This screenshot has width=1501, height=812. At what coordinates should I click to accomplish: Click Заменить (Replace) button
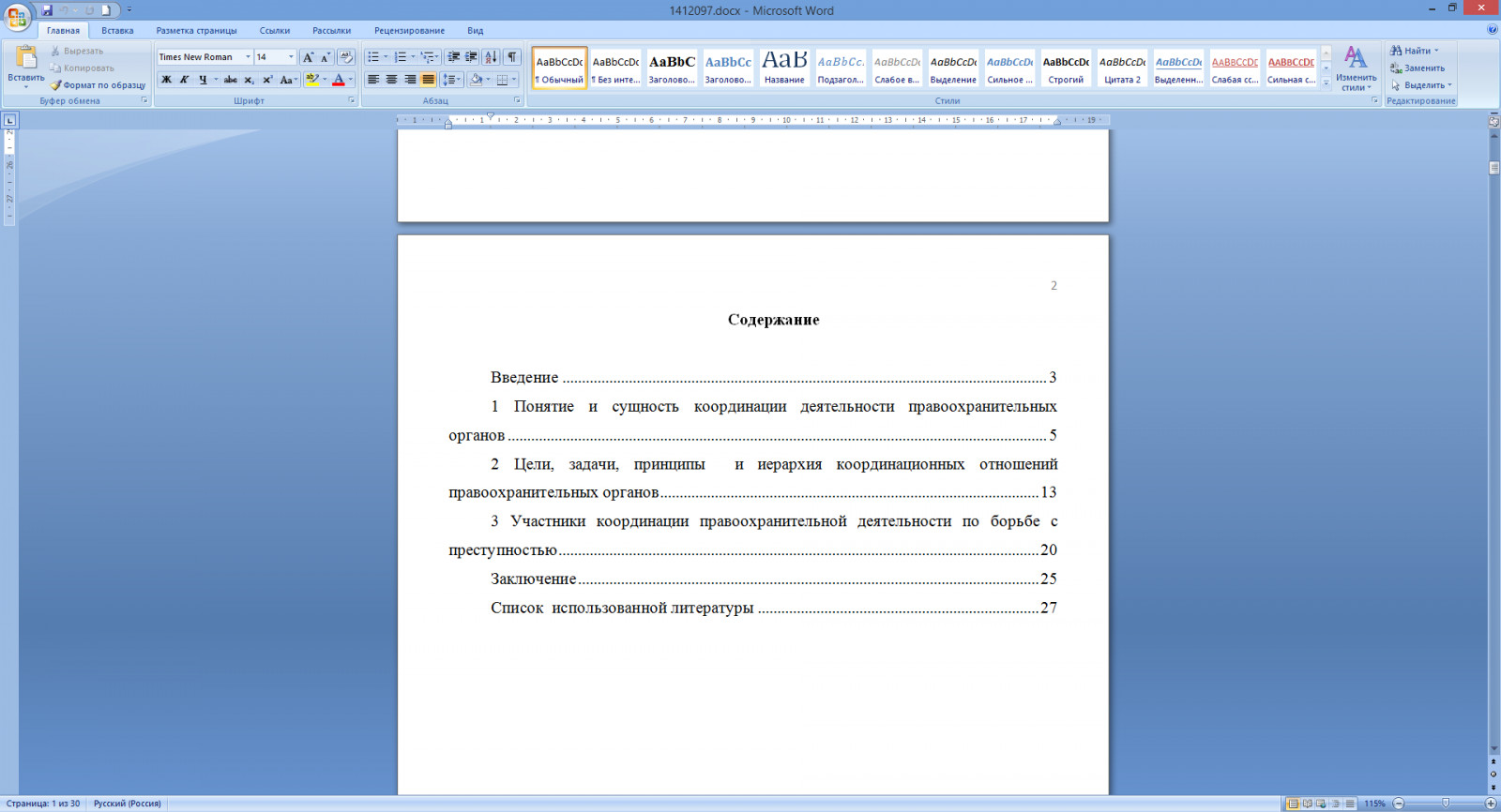(x=1418, y=68)
